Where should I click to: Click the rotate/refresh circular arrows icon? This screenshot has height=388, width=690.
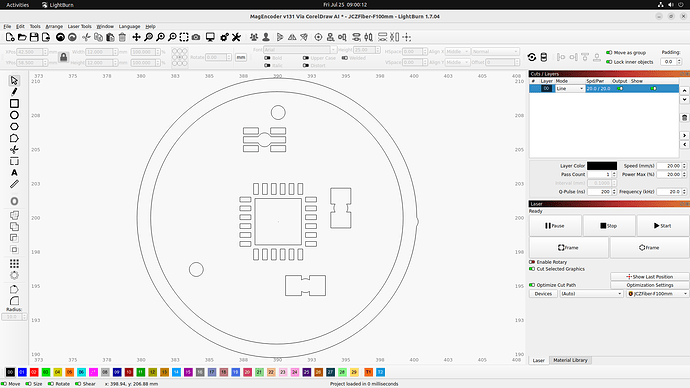click(532, 57)
